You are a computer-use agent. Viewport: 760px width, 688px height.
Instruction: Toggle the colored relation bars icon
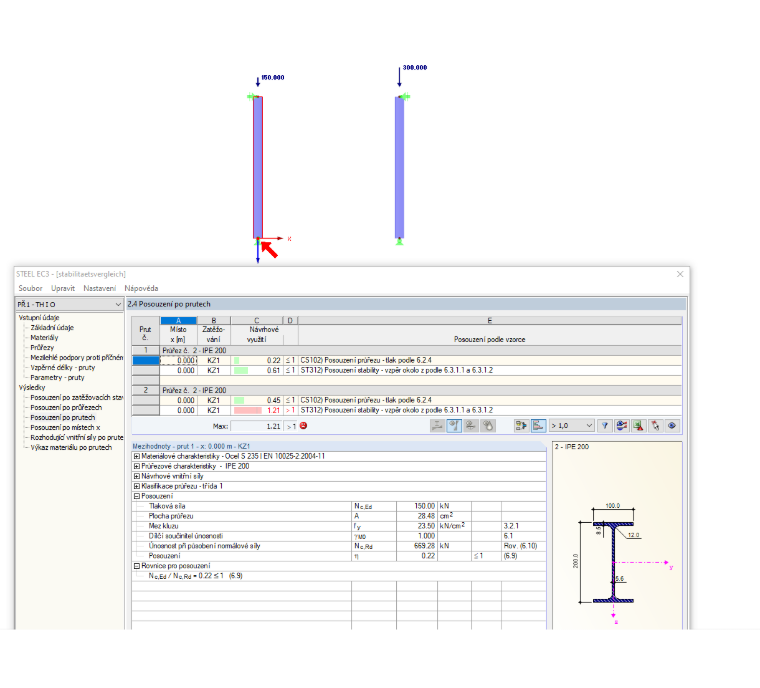point(538,426)
